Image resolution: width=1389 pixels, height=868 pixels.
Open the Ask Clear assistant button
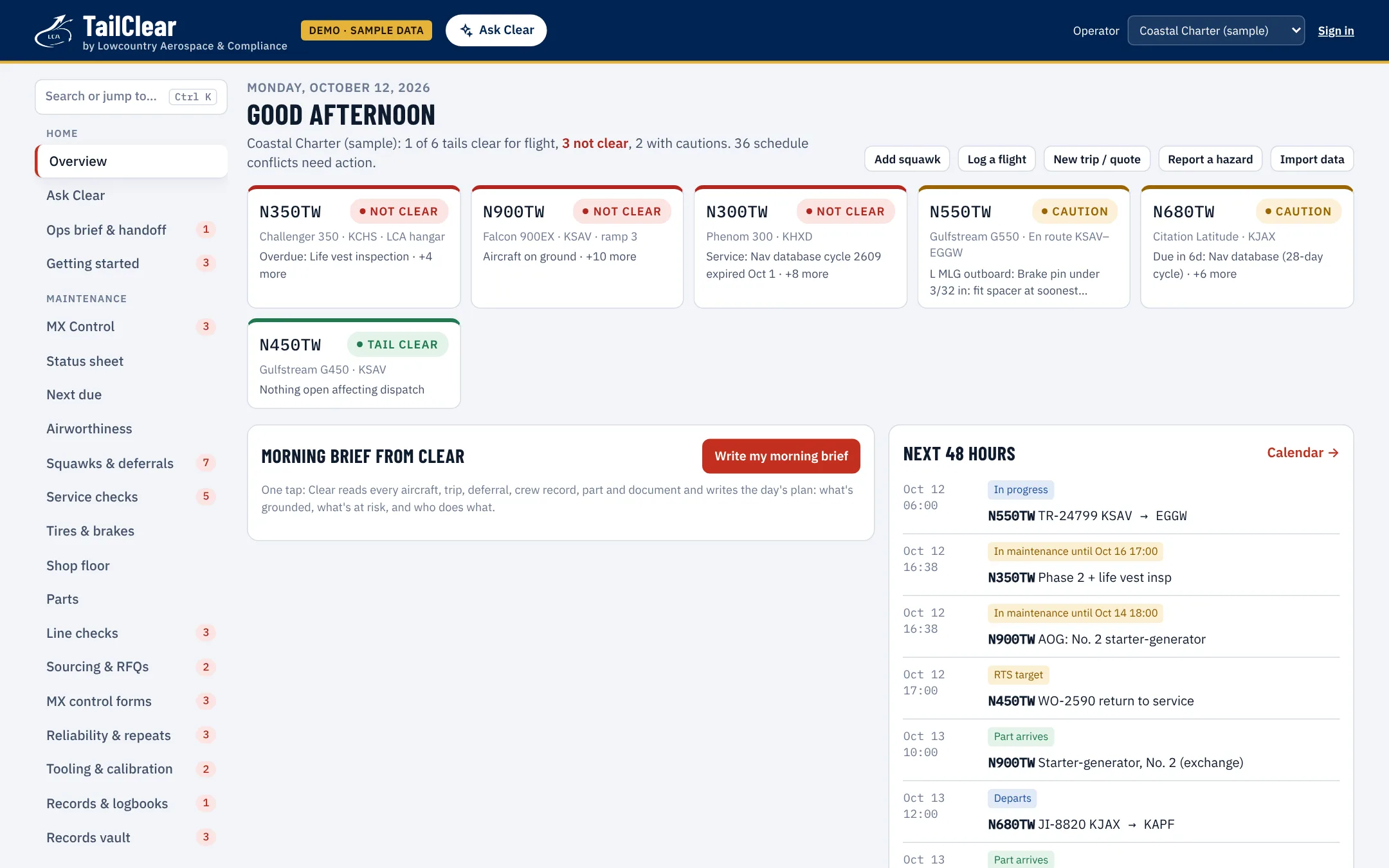pyautogui.click(x=496, y=30)
